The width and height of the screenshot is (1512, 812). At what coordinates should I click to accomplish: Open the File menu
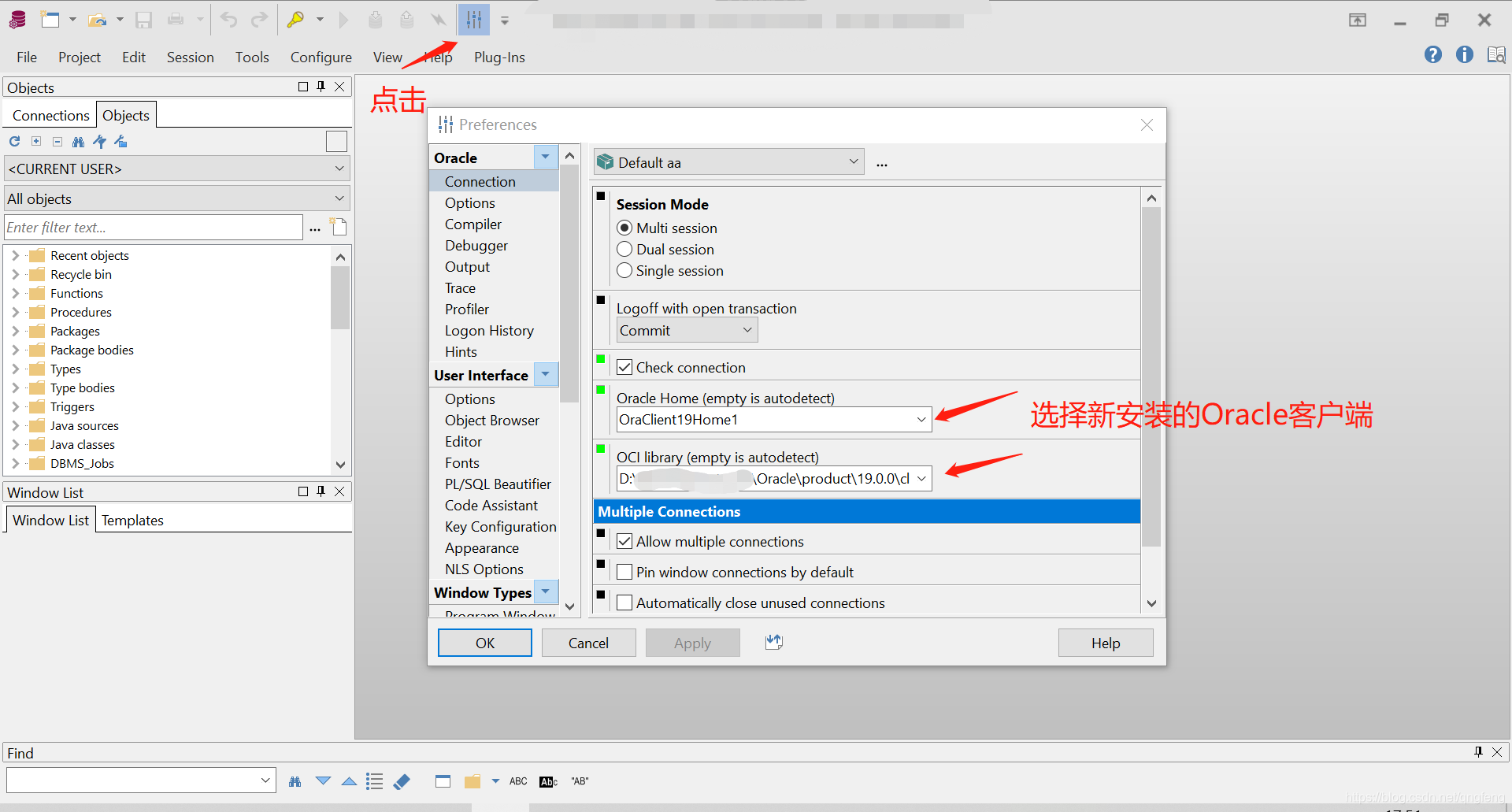pyautogui.click(x=27, y=57)
